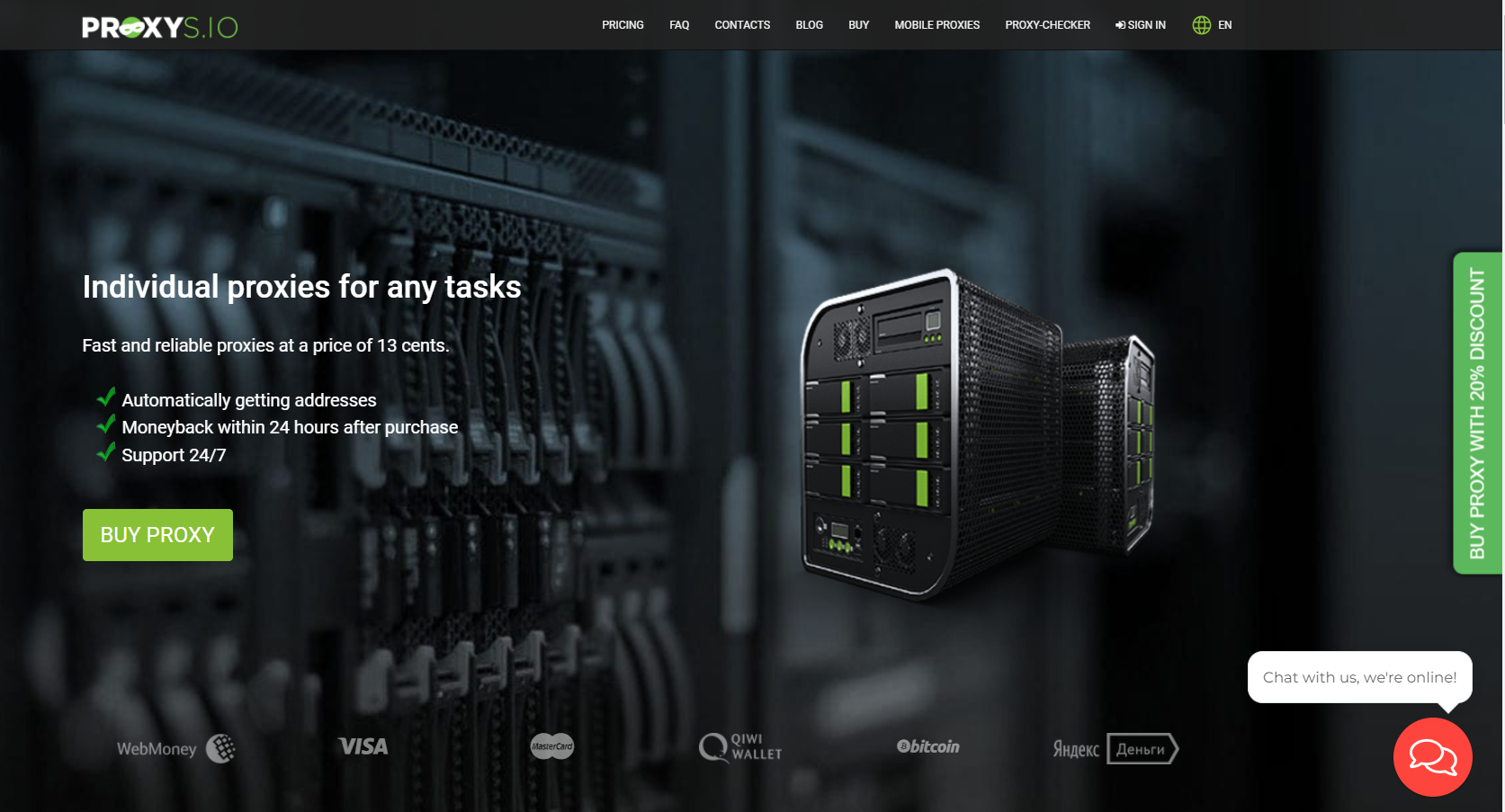Click the MasterCard payment logo

coord(552,746)
